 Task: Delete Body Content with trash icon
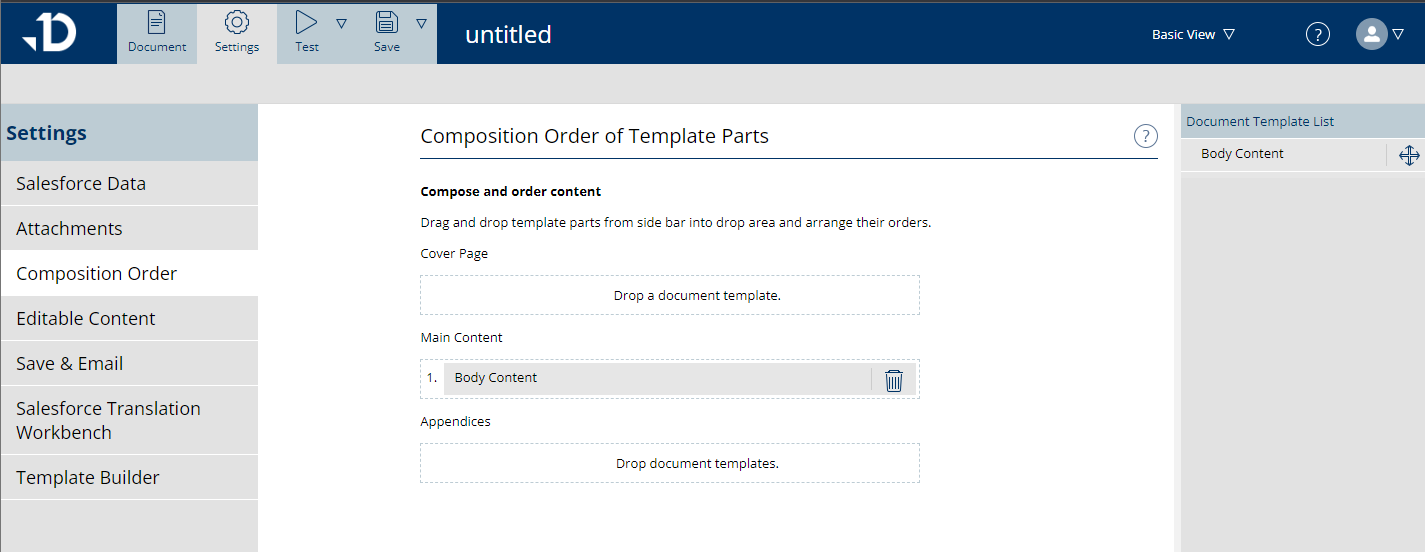coord(894,380)
